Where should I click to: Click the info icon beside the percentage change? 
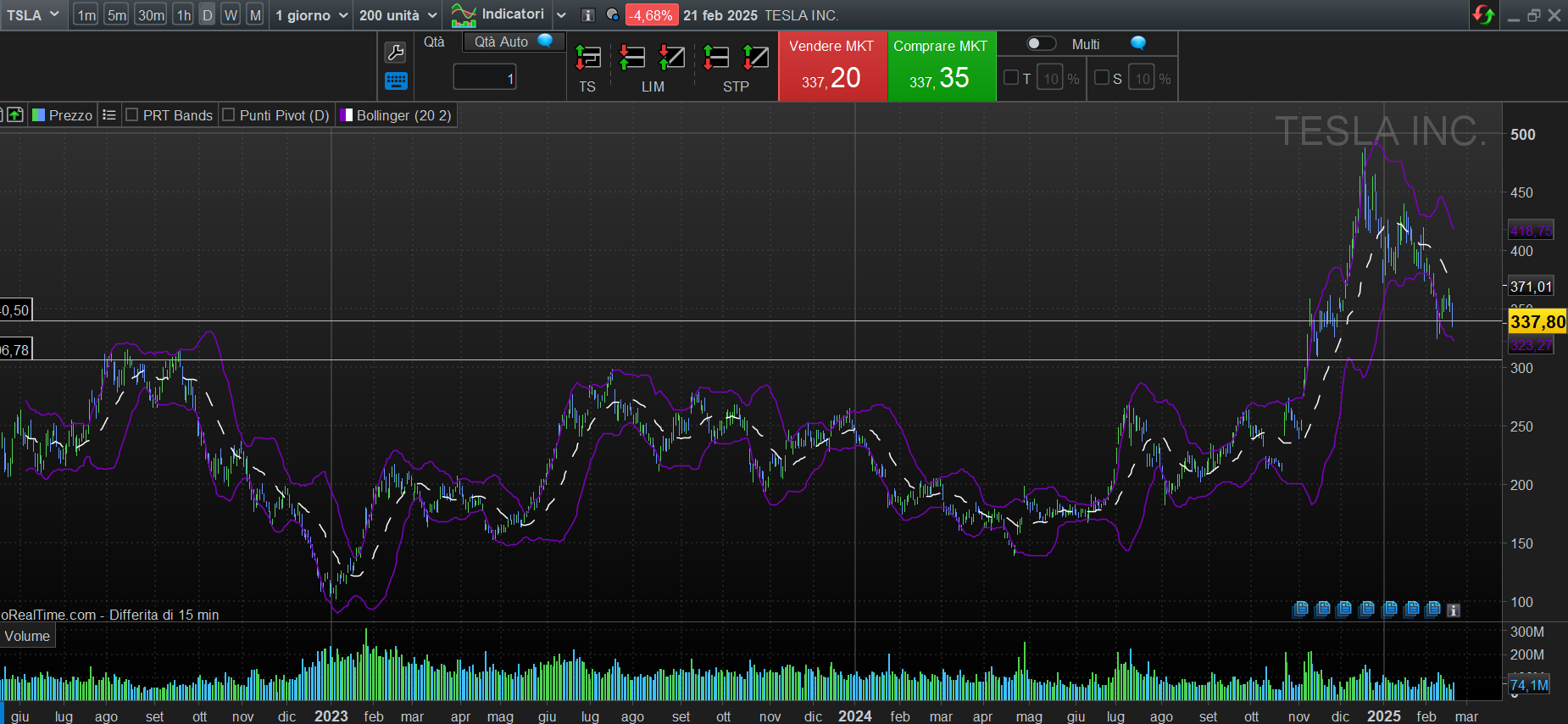pos(588,15)
